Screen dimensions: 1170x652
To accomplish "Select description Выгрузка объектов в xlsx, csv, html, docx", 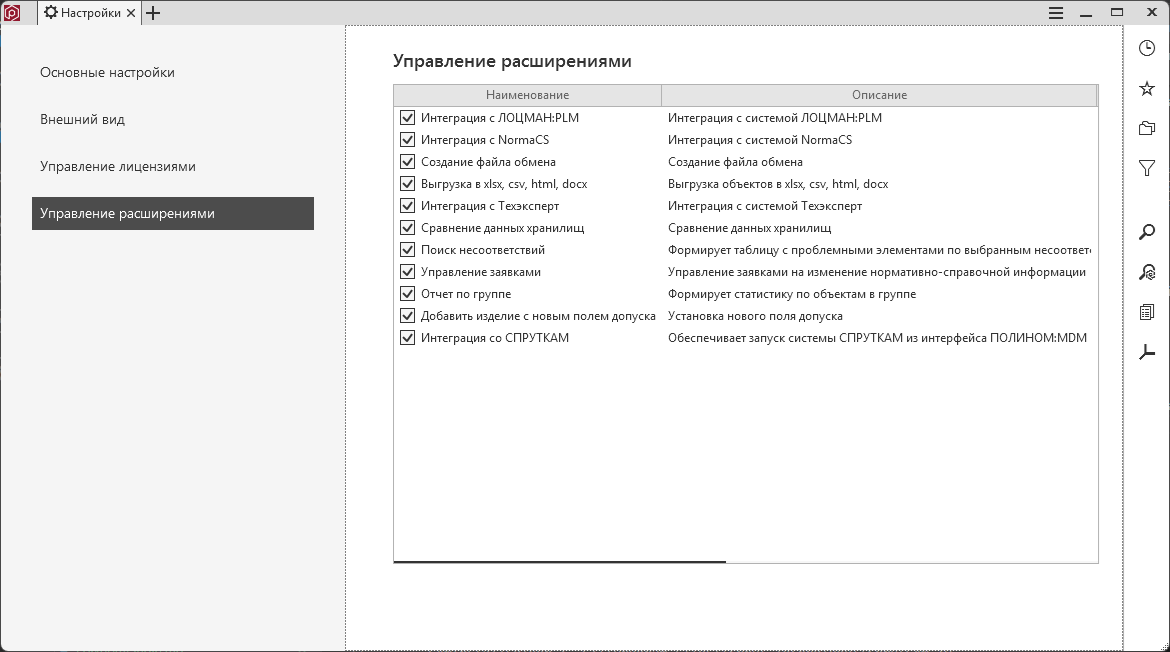I will [x=778, y=184].
